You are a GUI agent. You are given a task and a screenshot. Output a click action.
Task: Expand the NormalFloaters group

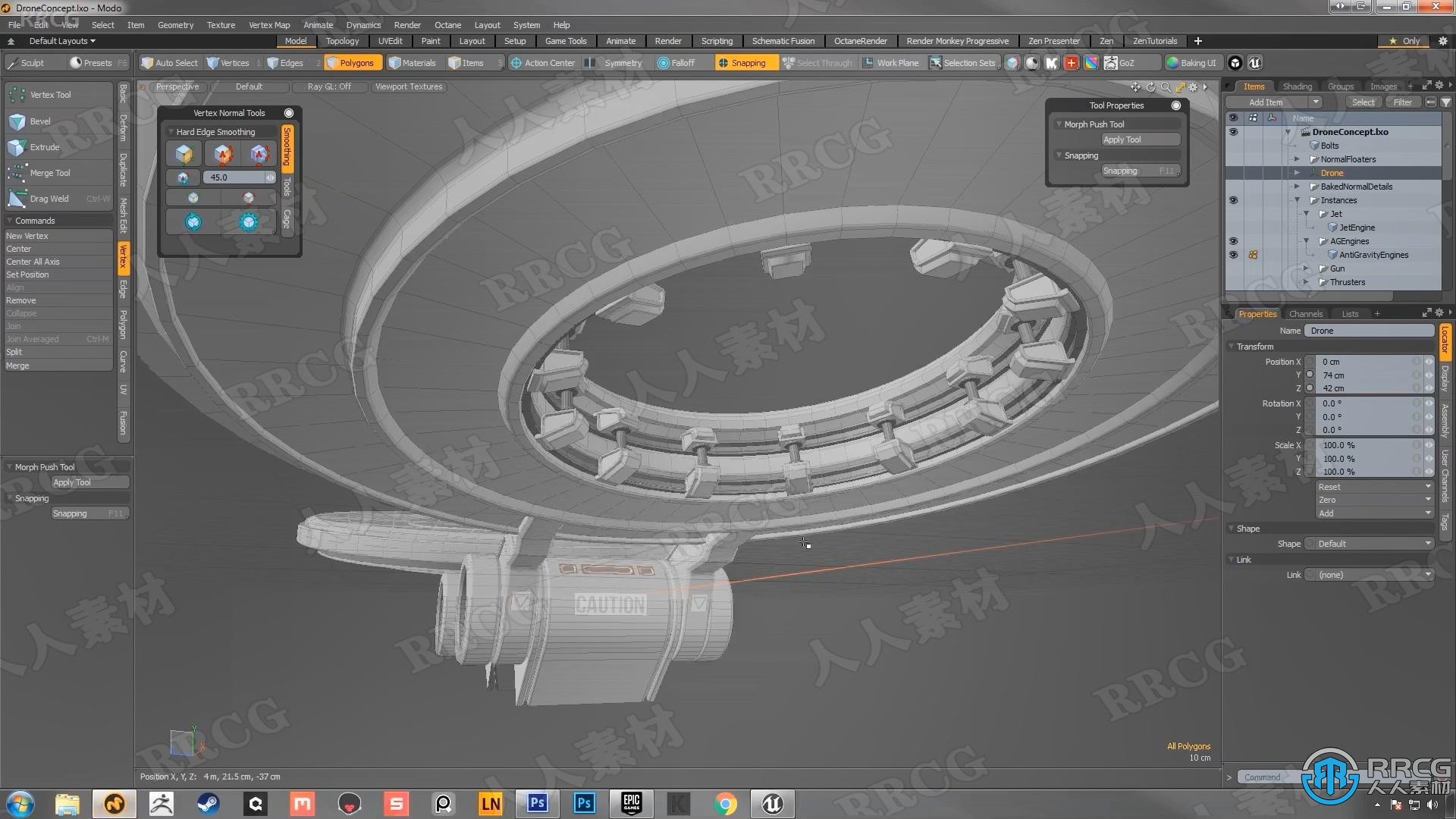coord(1297,159)
